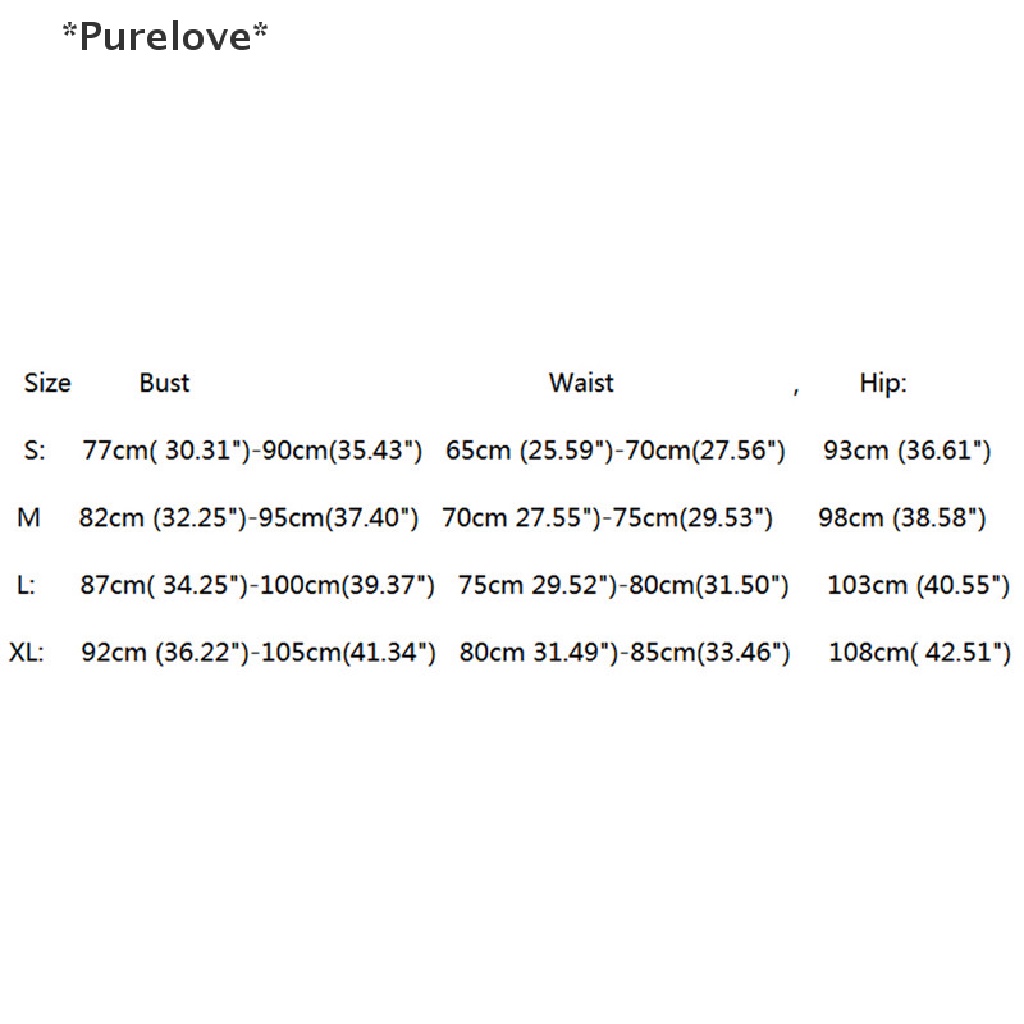Click the Hip column header
Viewport: 1024px width, 1024px height.
coord(882,384)
